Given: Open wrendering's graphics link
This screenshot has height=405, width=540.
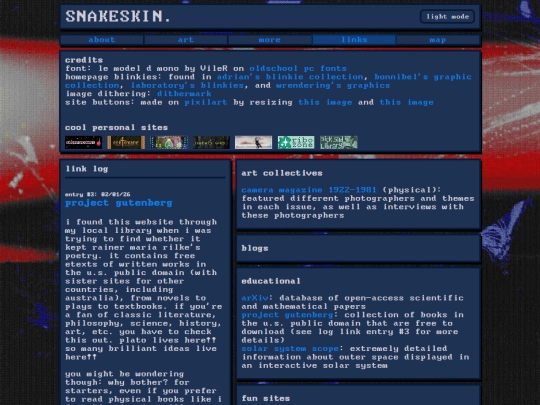Looking at the screenshot, I should [333, 85].
